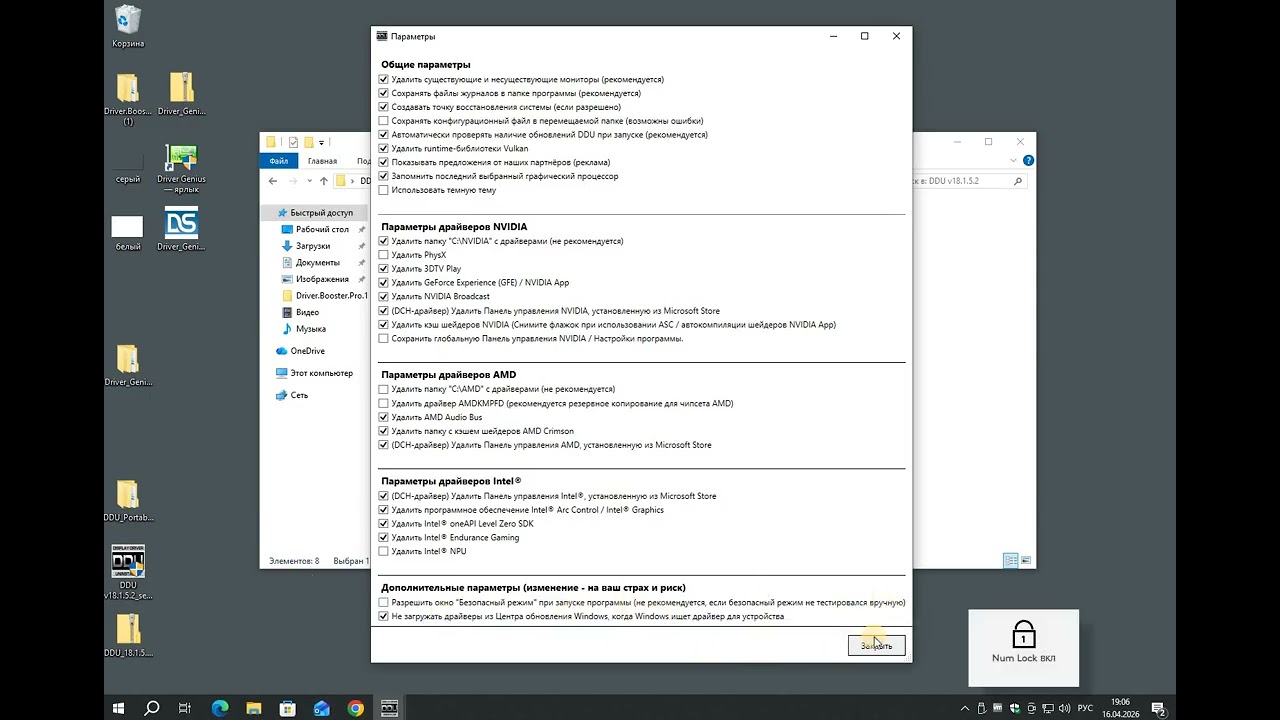
Task: Switch Explorer to details view icon
Action: tap(1010, 561)
